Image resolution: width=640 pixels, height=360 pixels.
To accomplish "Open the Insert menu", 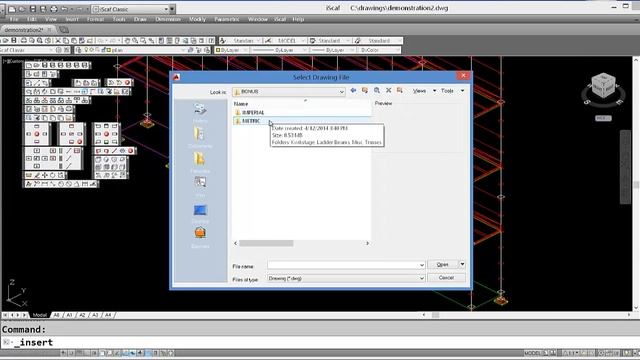I will tap(72, 19).
